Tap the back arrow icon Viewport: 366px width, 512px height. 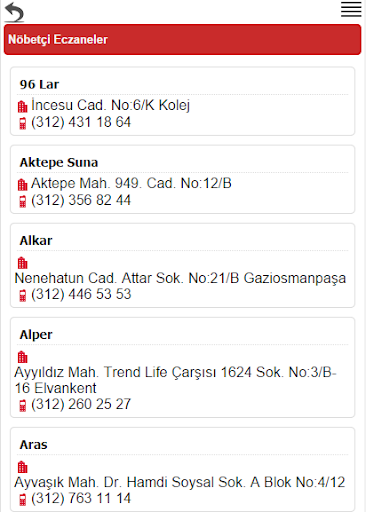14,12
